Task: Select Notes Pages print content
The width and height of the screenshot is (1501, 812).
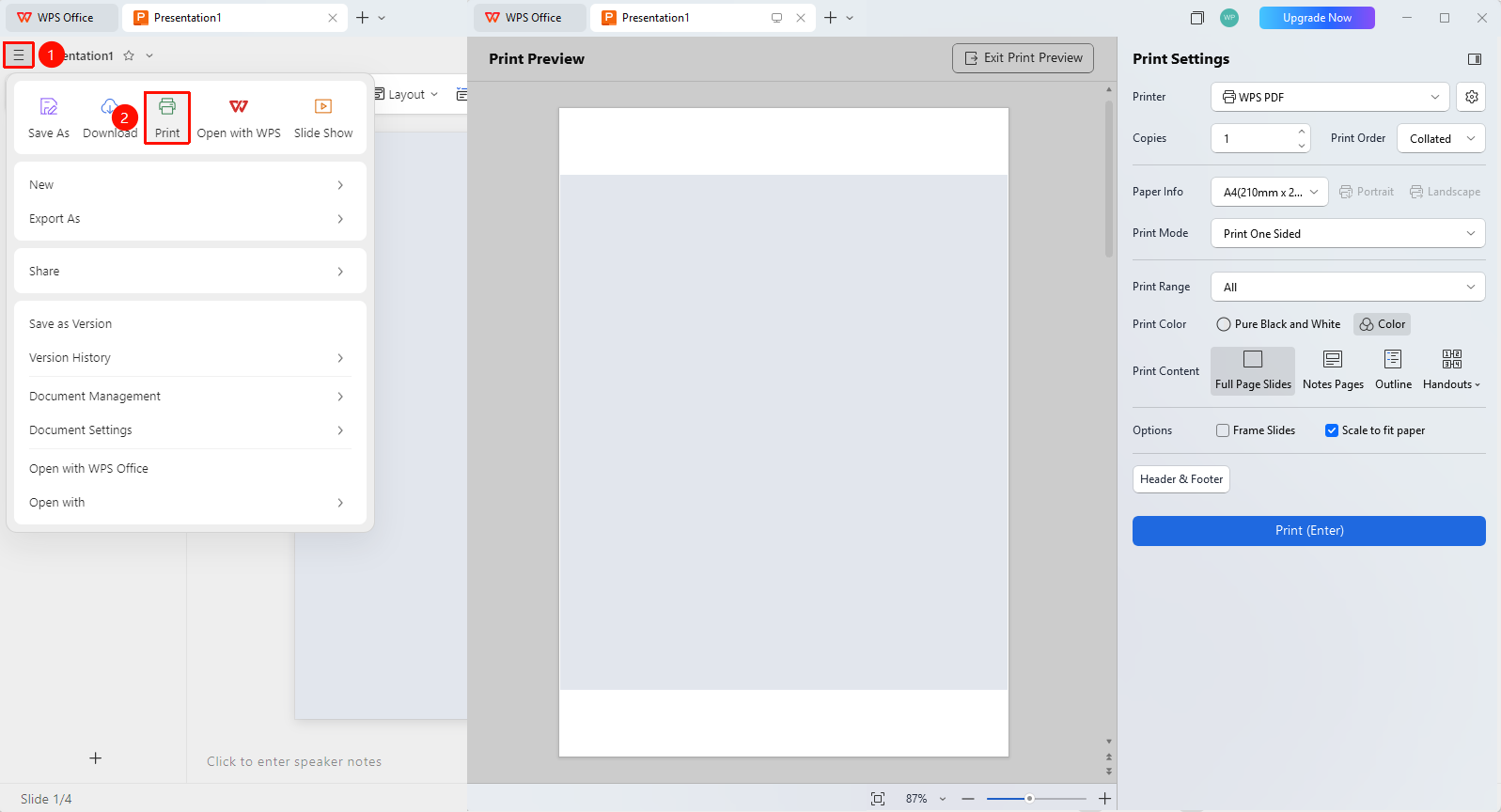Action: click(x=1333, y=370)
